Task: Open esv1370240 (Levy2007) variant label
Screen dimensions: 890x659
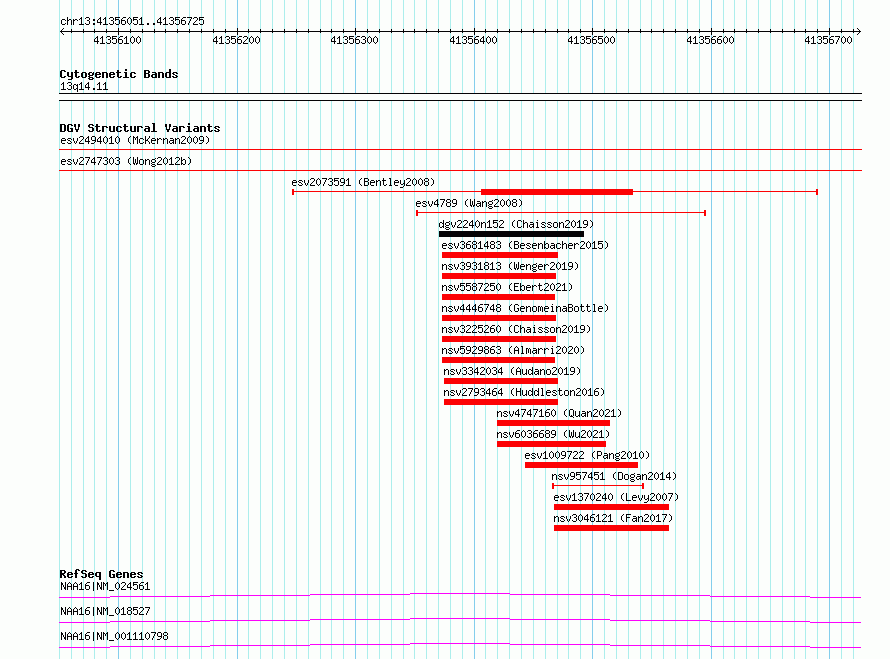Action: point(616,497)
